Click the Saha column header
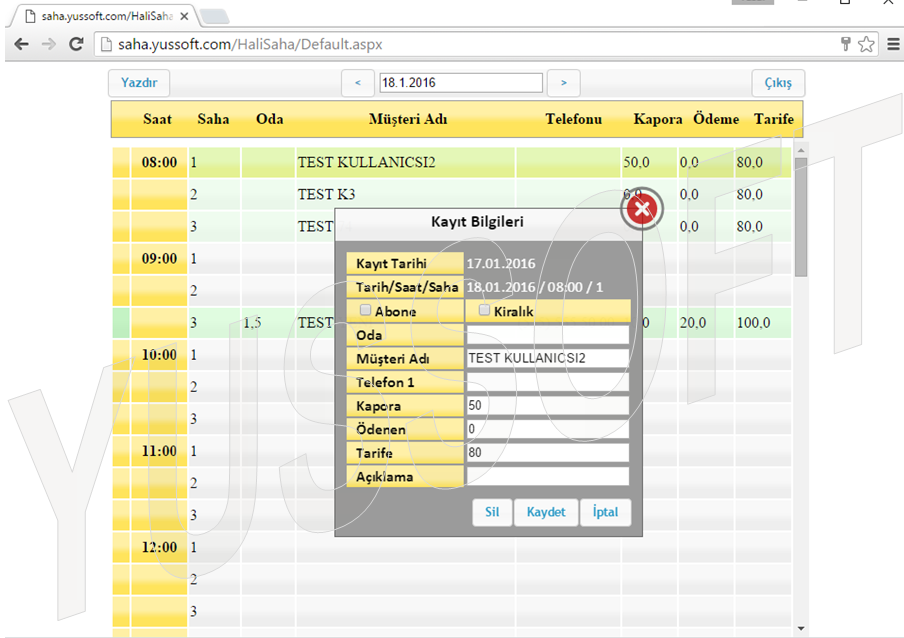Viewport: 904px width, 638px height. pyautogui.click(x=213, y=119)
